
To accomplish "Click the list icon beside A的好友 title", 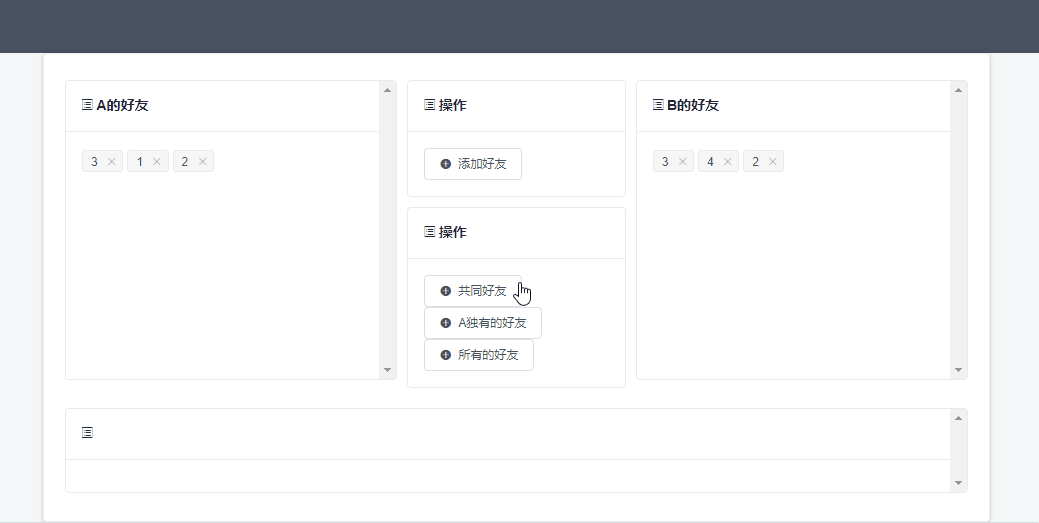I will coord(87,105).
